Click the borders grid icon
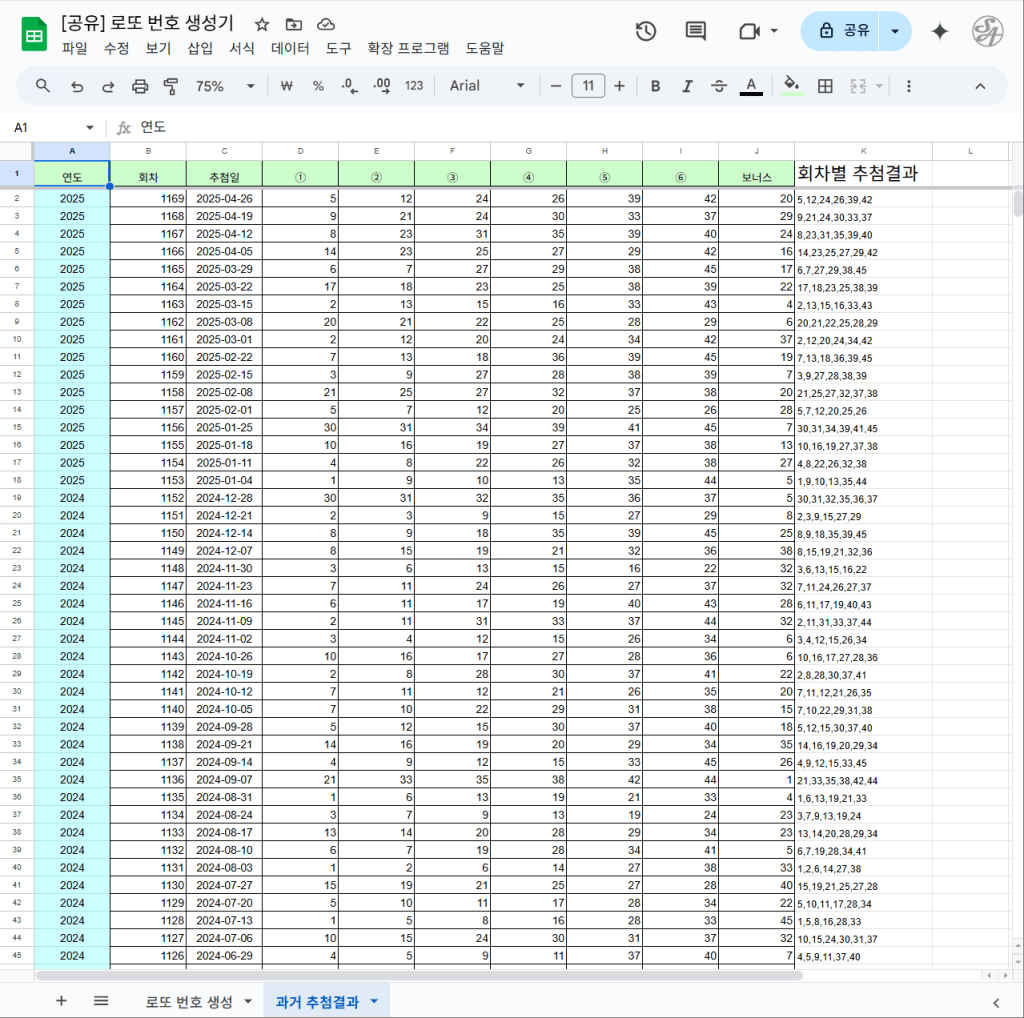1024x1018 pixels. tap(825, 86)
